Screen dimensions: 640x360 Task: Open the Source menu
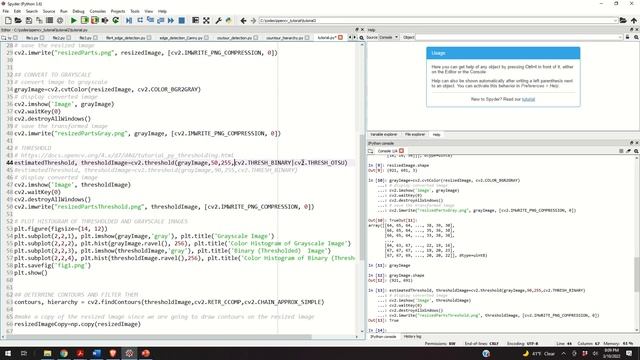[x=49, y=11]
